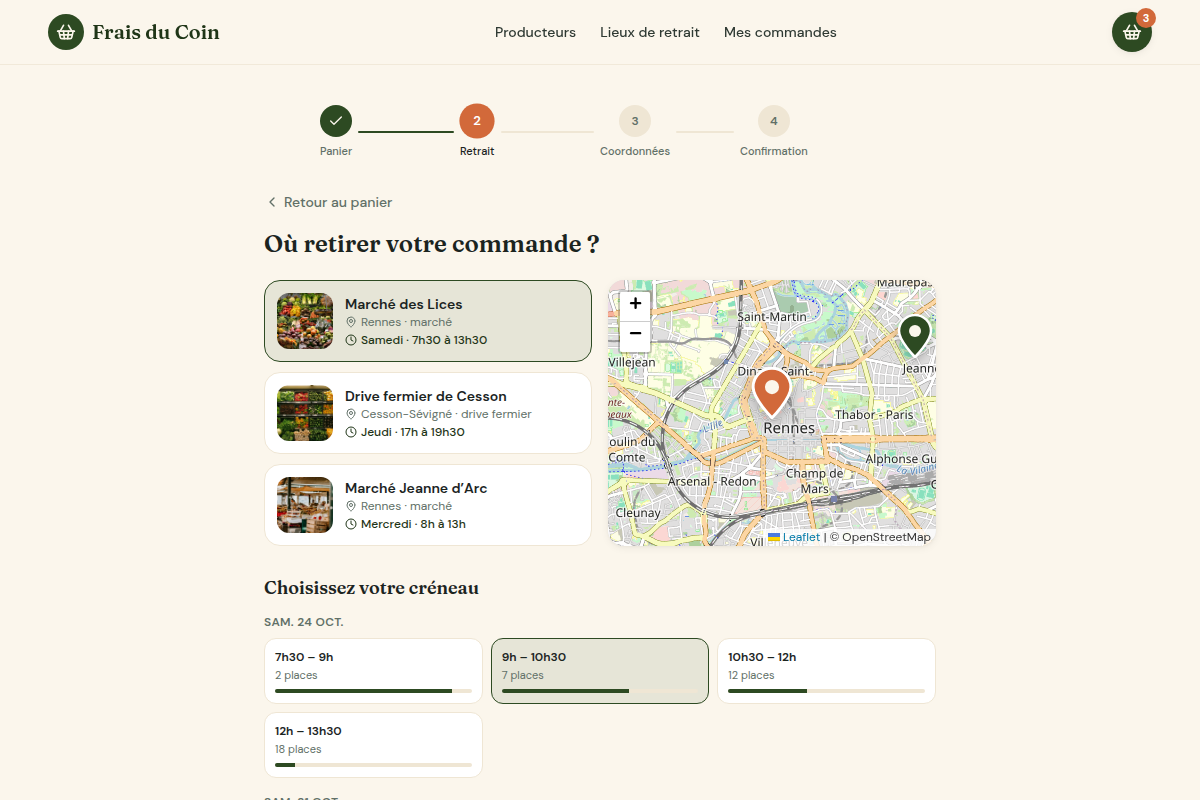
Task: Open Mes commandes in navigation
Action: click(780, 32)
